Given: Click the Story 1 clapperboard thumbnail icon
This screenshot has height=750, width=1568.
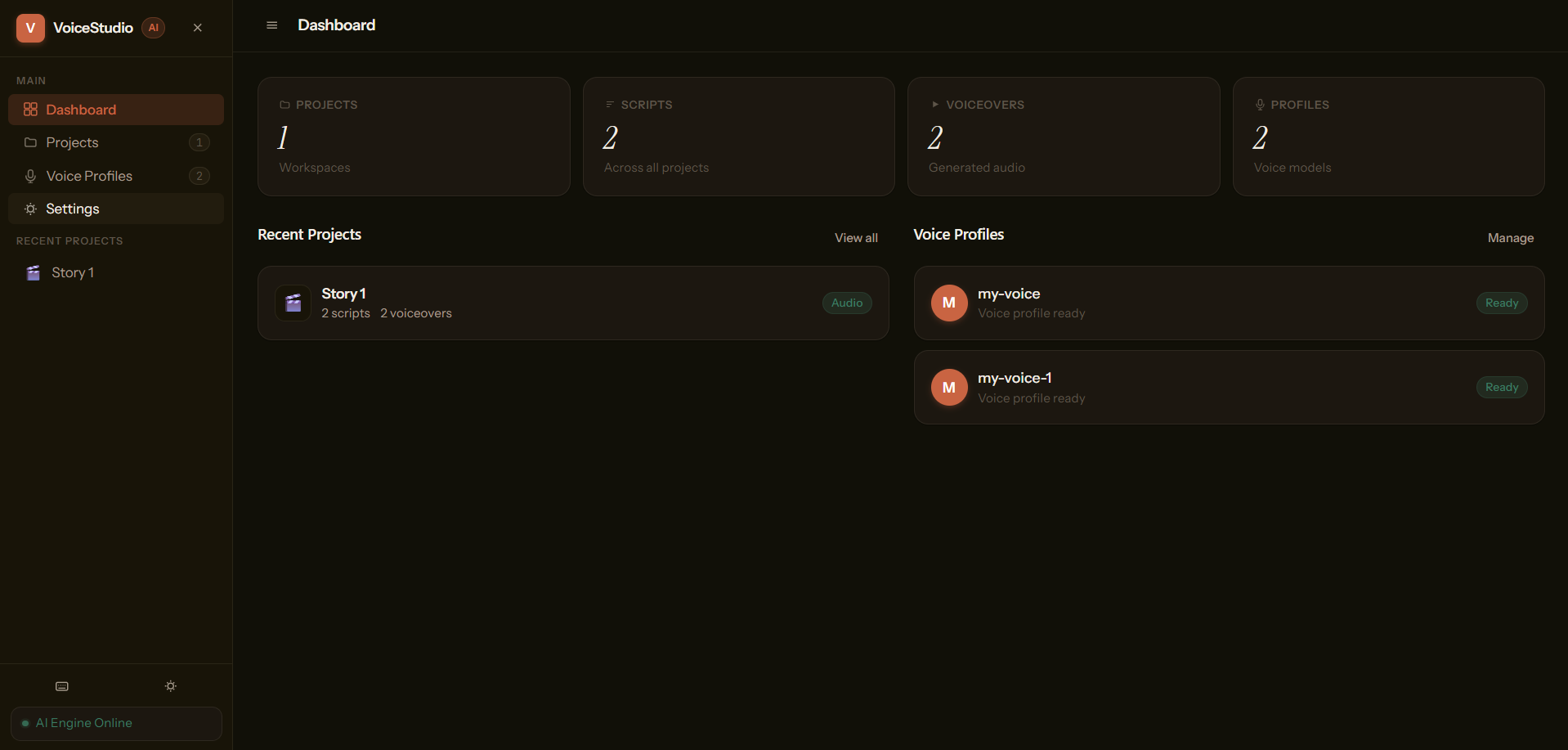Looking at the screenshot, I should coord(293,303).
